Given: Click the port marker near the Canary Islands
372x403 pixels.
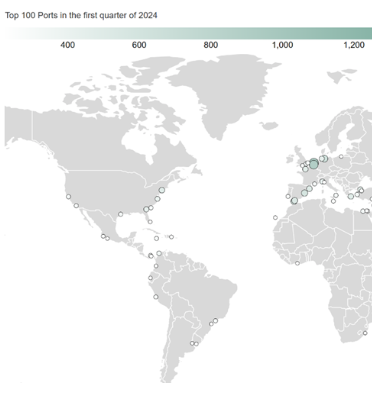Looking at the screenshot, I should (x=275, y=218).
